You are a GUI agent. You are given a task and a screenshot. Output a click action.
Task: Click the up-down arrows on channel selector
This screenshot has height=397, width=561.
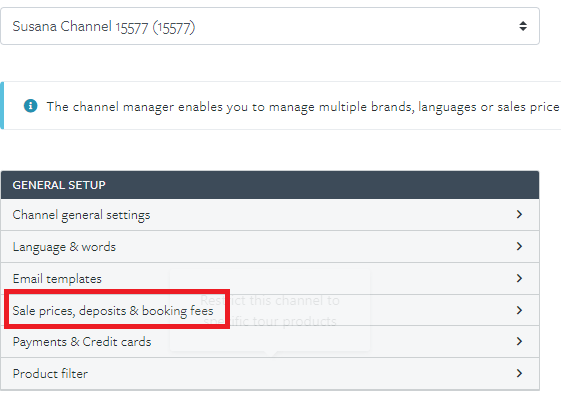(x=523, y=26)
